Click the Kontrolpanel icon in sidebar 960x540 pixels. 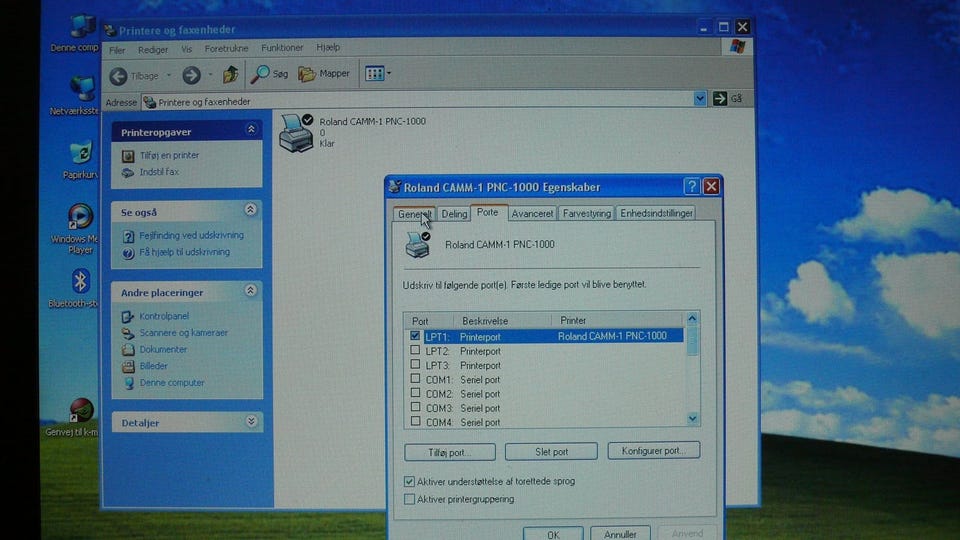[127, 317]
